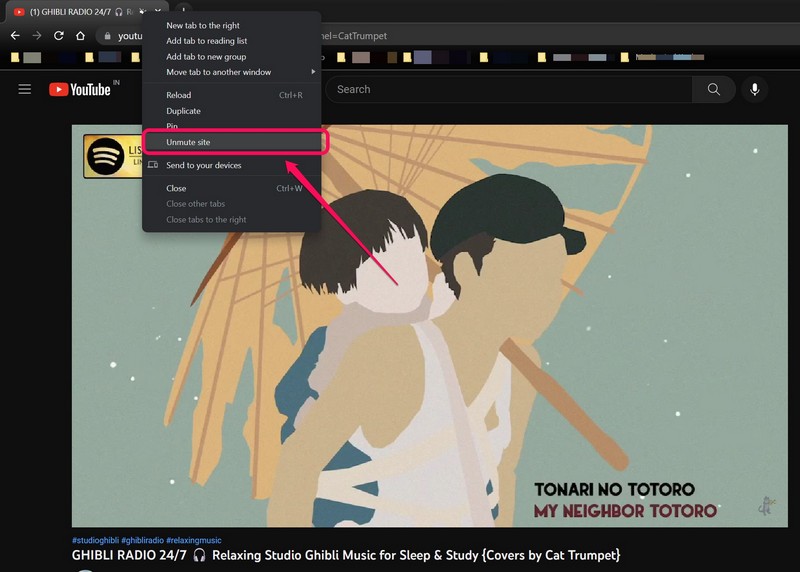
Task: Click the browser back arrow
Action: tap(15, 36)
